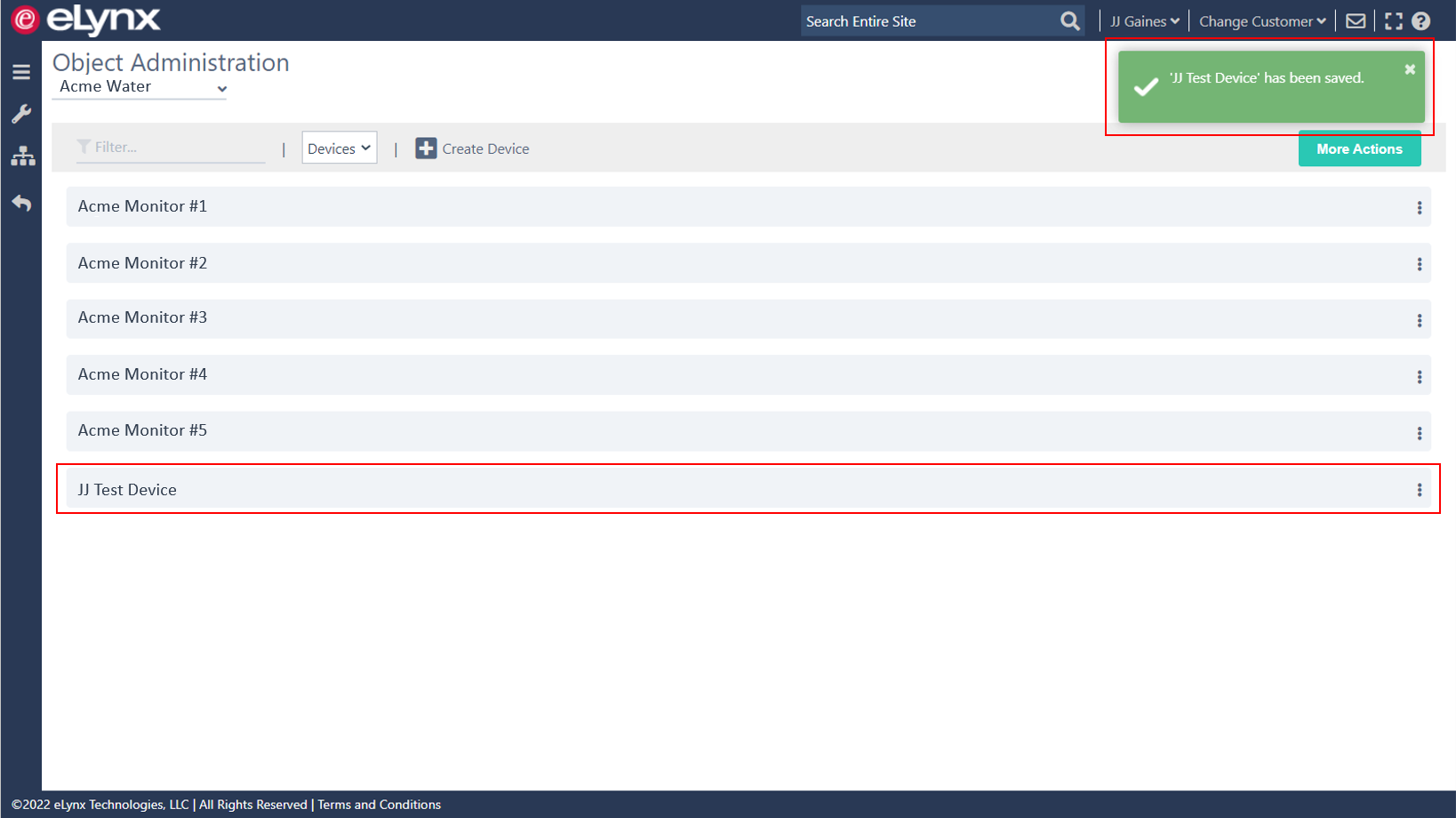Click the 'has been saved' notification message
1456x818 pixels.
[x=1266, y=78]
